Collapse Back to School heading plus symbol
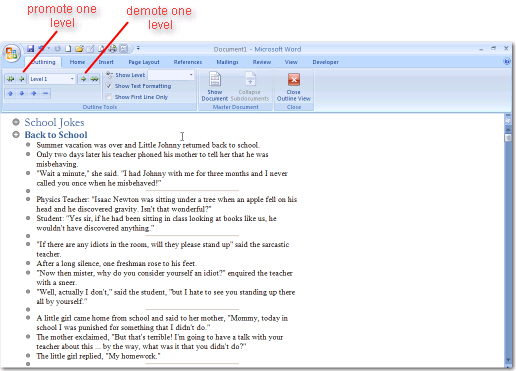Viewport: 516px width, 371px height. click(x=16, y=134)
